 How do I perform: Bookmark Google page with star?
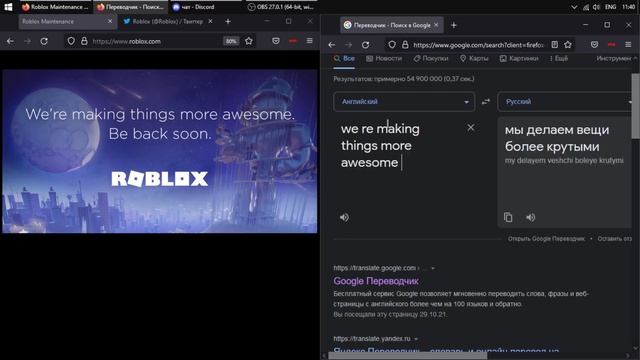568,45
